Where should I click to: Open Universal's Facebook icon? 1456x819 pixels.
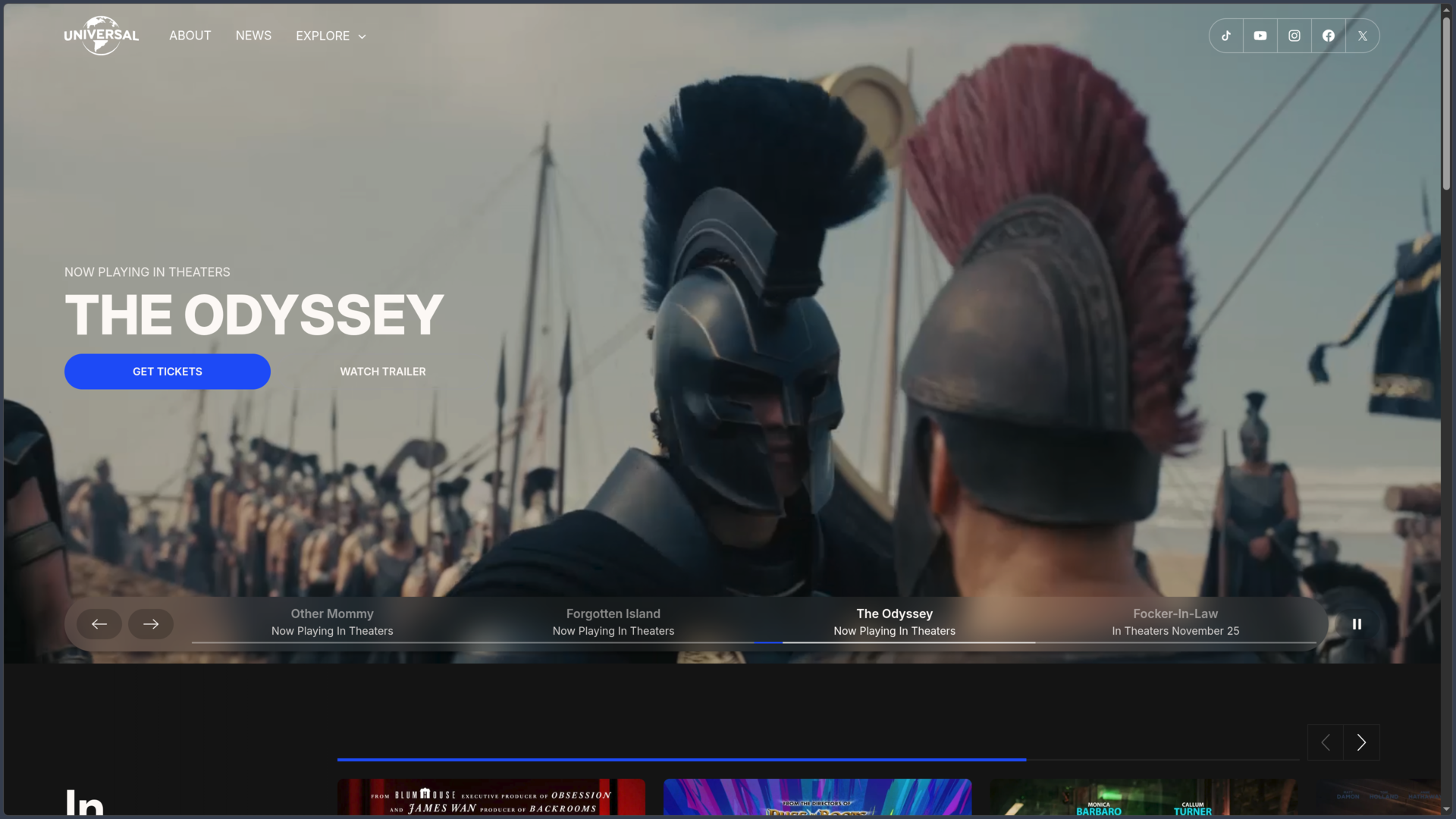tap(1329, 36)
